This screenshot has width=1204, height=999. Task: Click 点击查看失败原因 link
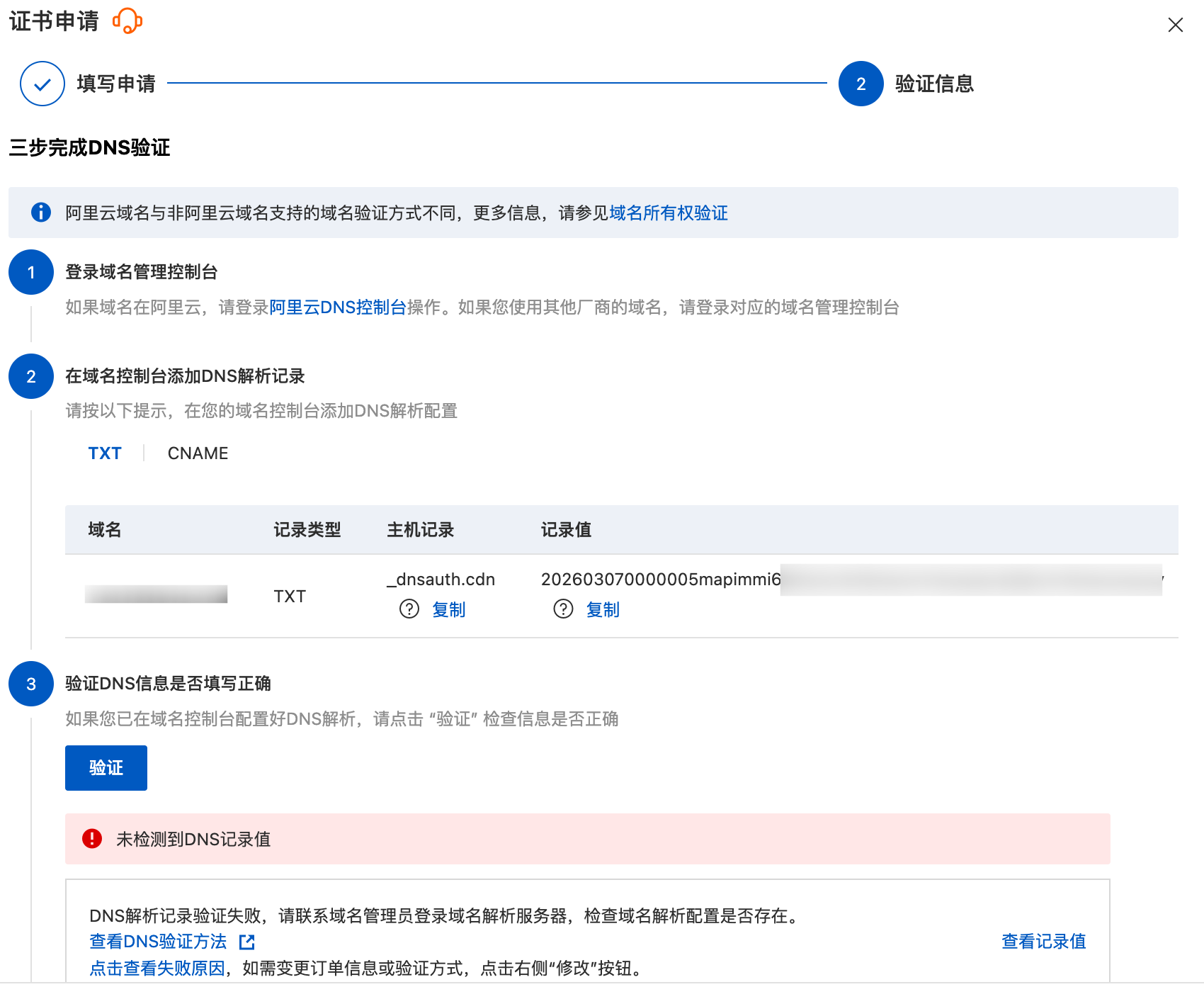coord(157,969)
